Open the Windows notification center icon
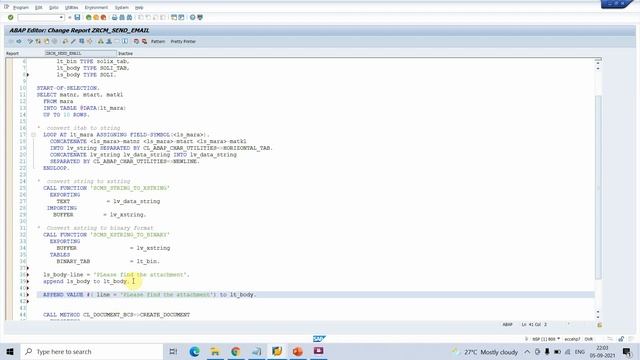 point(627,351)
